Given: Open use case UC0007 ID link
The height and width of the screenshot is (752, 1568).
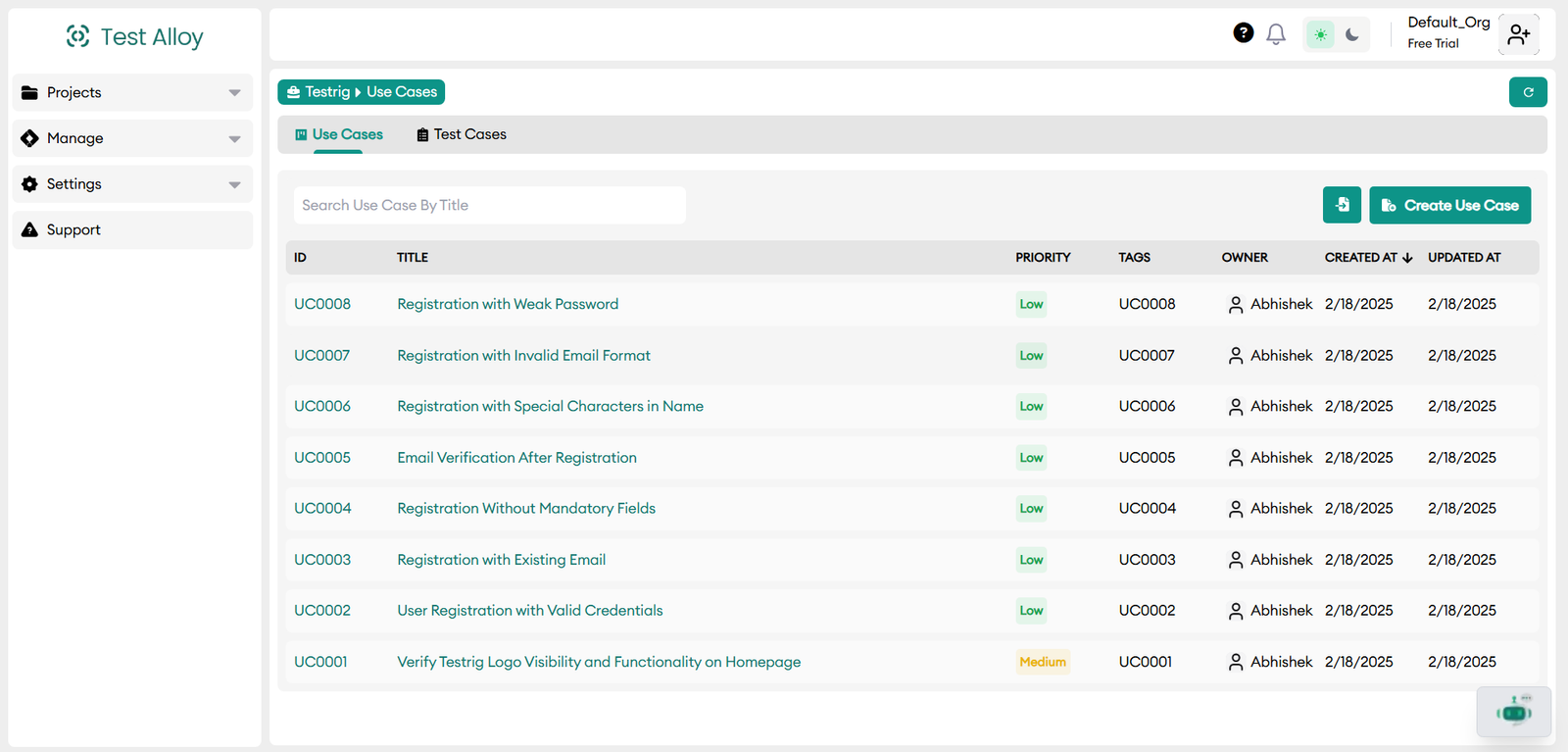Looking at the screenshot, I should click(321, 355).
